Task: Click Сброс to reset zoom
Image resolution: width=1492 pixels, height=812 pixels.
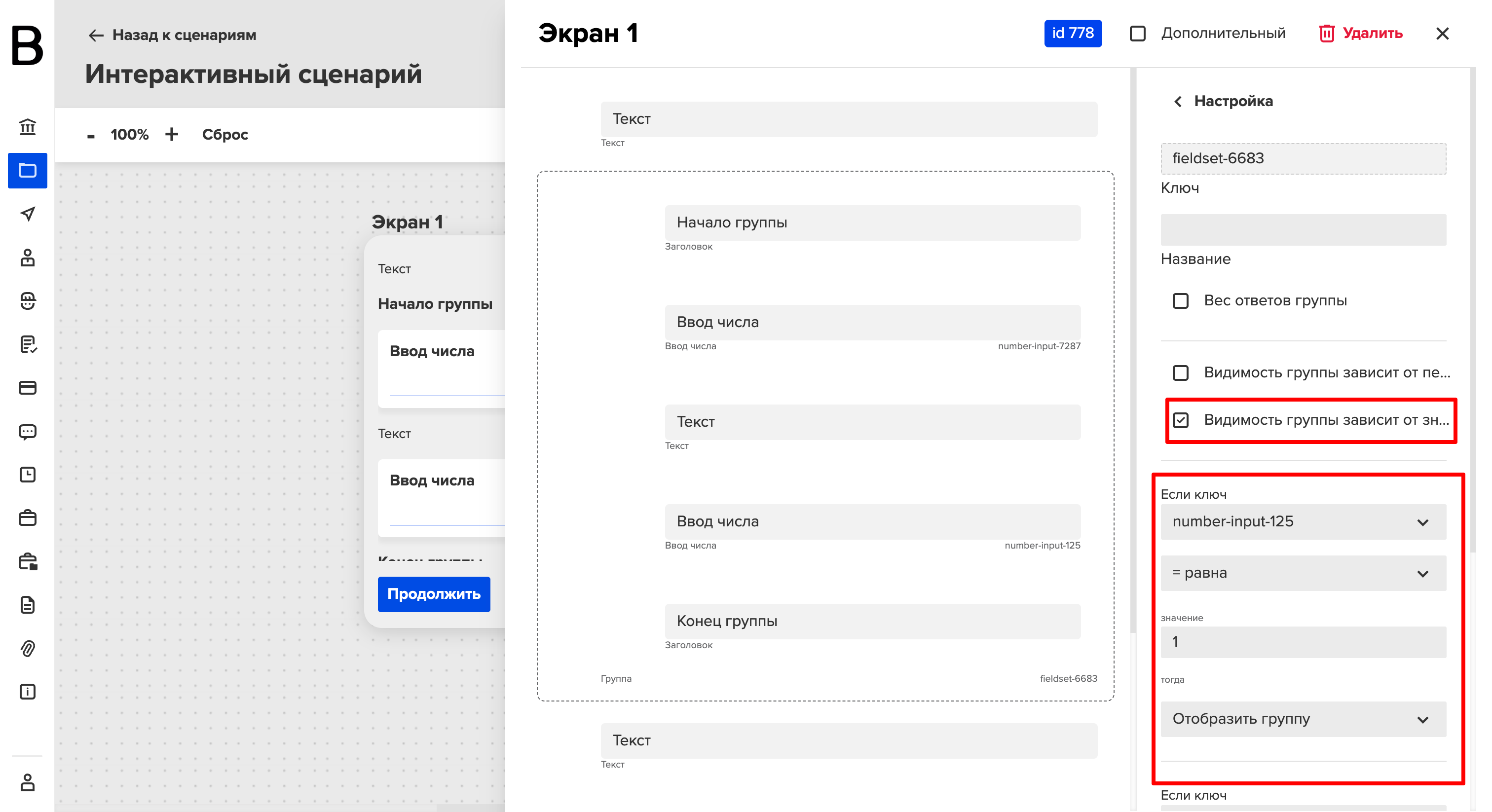Action: [x=224, y=134]
